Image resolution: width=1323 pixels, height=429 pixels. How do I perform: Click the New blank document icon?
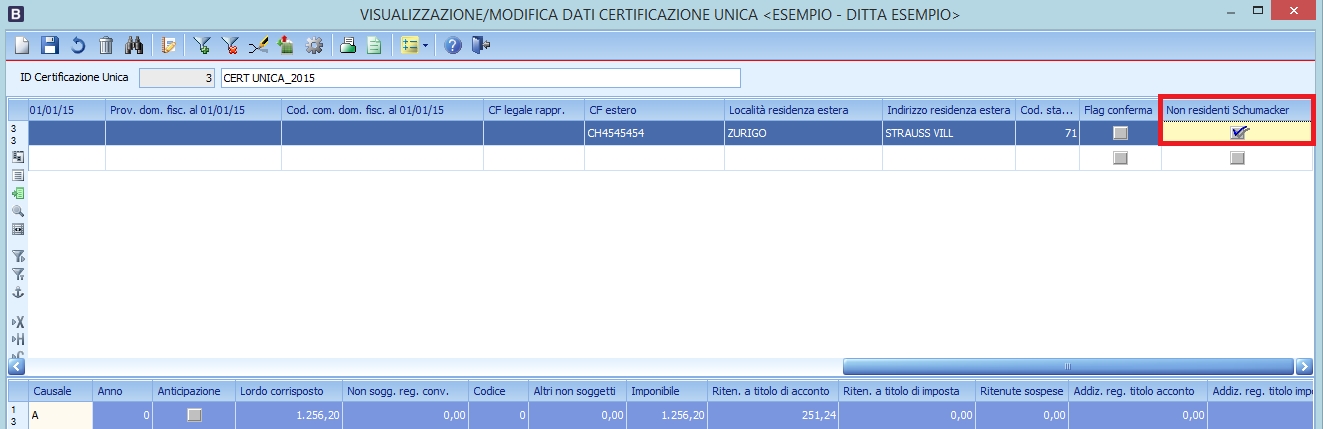tap(22, 45)
